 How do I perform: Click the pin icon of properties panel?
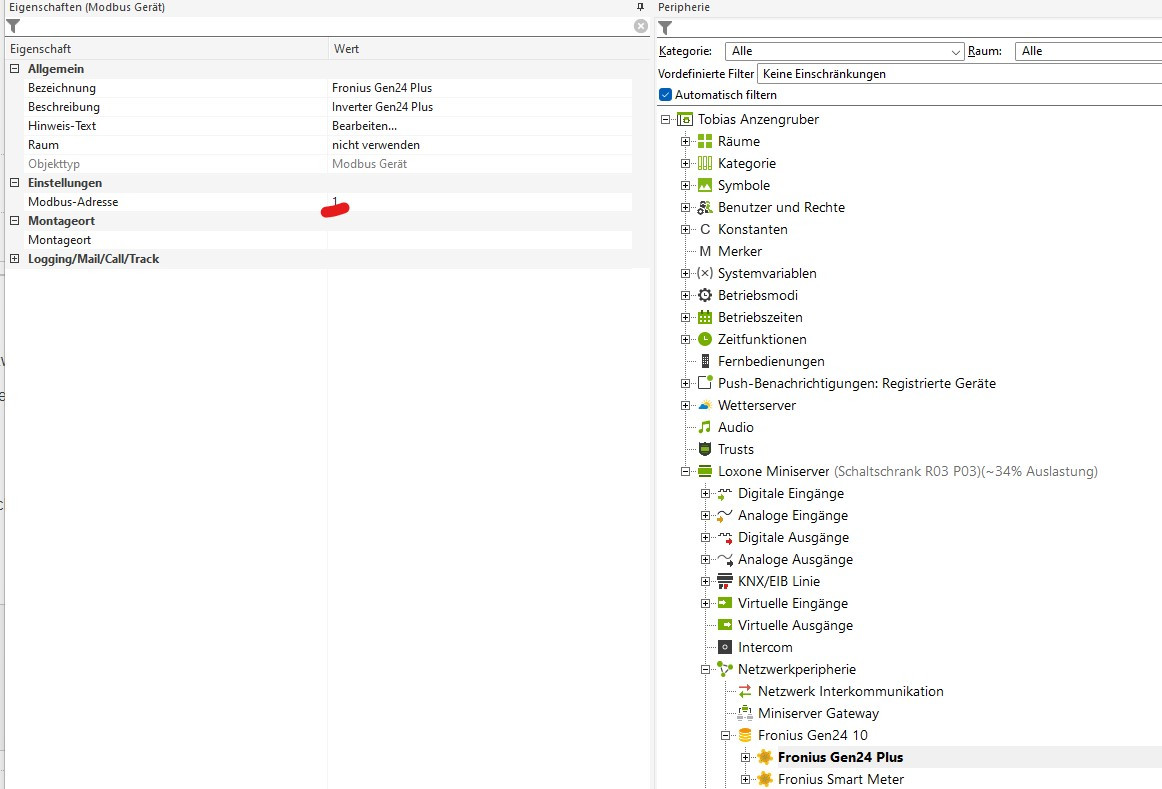point(641,7)
